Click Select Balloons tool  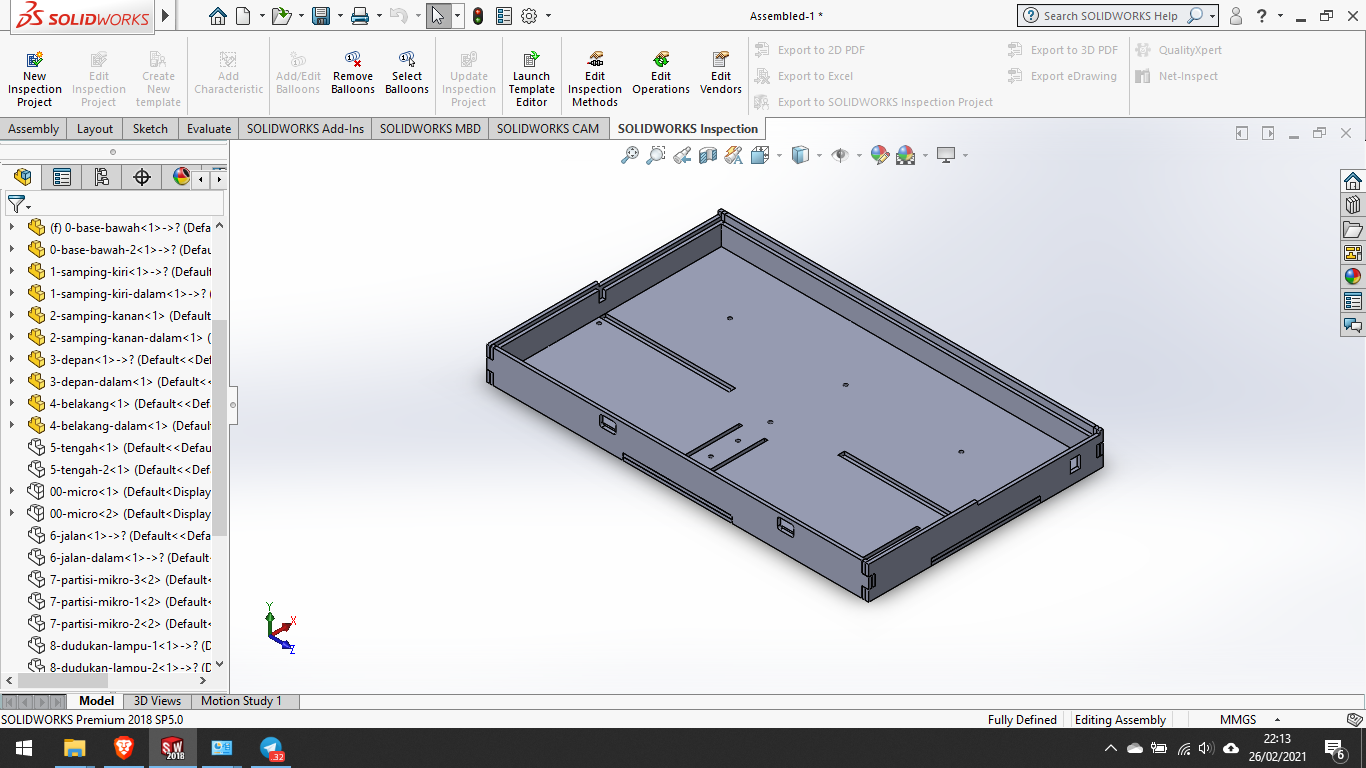[x=407, y=73]
